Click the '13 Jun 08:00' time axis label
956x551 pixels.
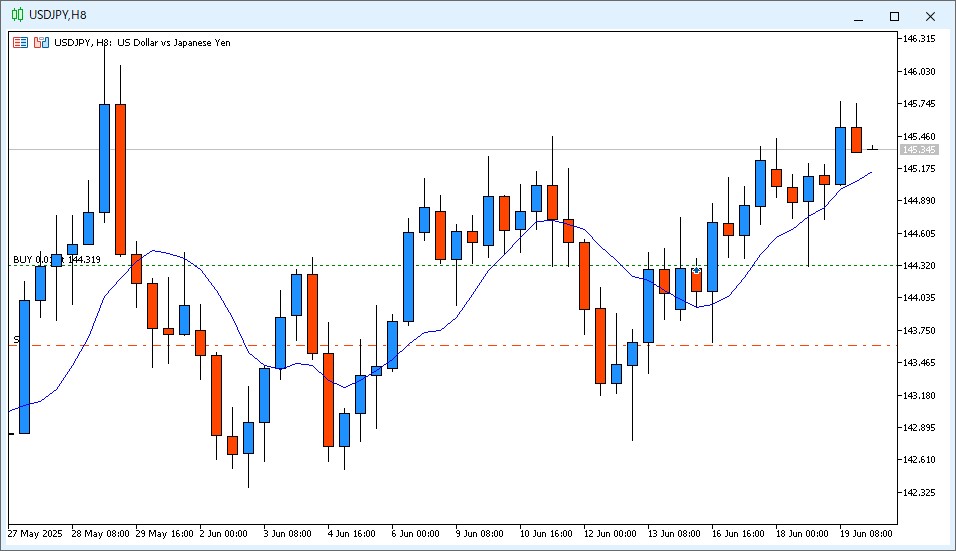pyautogui.click(x=674, y=534)
